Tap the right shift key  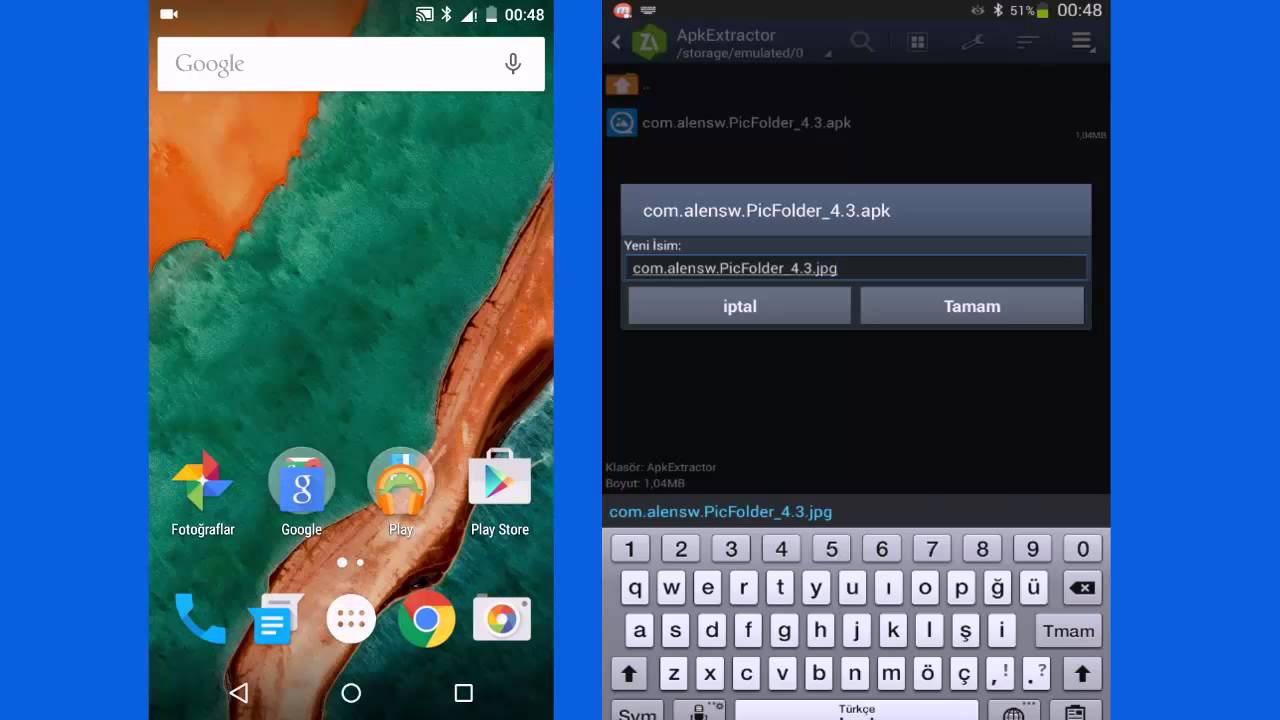click(1082, 674)
